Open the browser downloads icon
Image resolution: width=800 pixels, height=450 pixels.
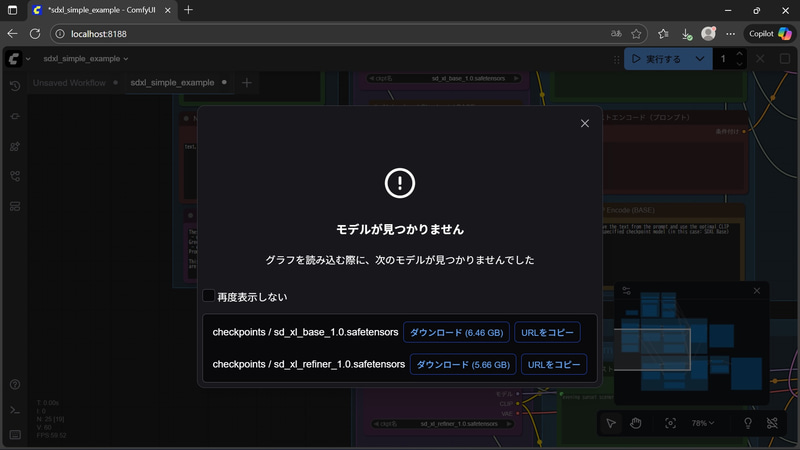pyautogui.click(x=687, y=34)
